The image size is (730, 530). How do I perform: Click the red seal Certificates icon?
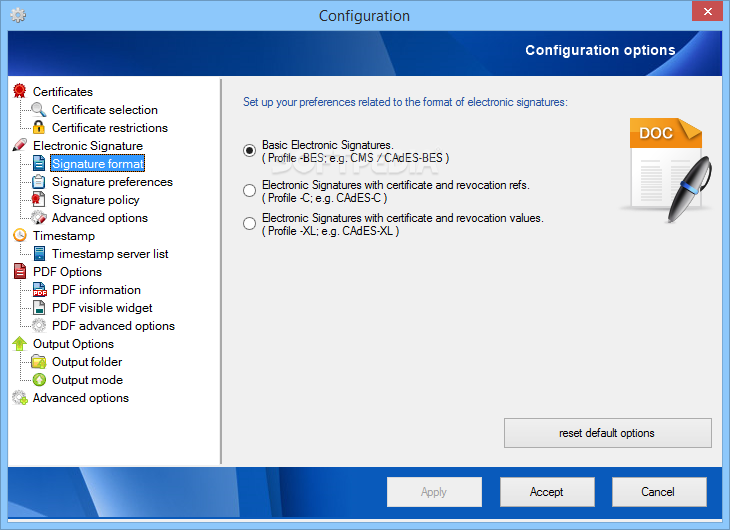tap(20, 91)
